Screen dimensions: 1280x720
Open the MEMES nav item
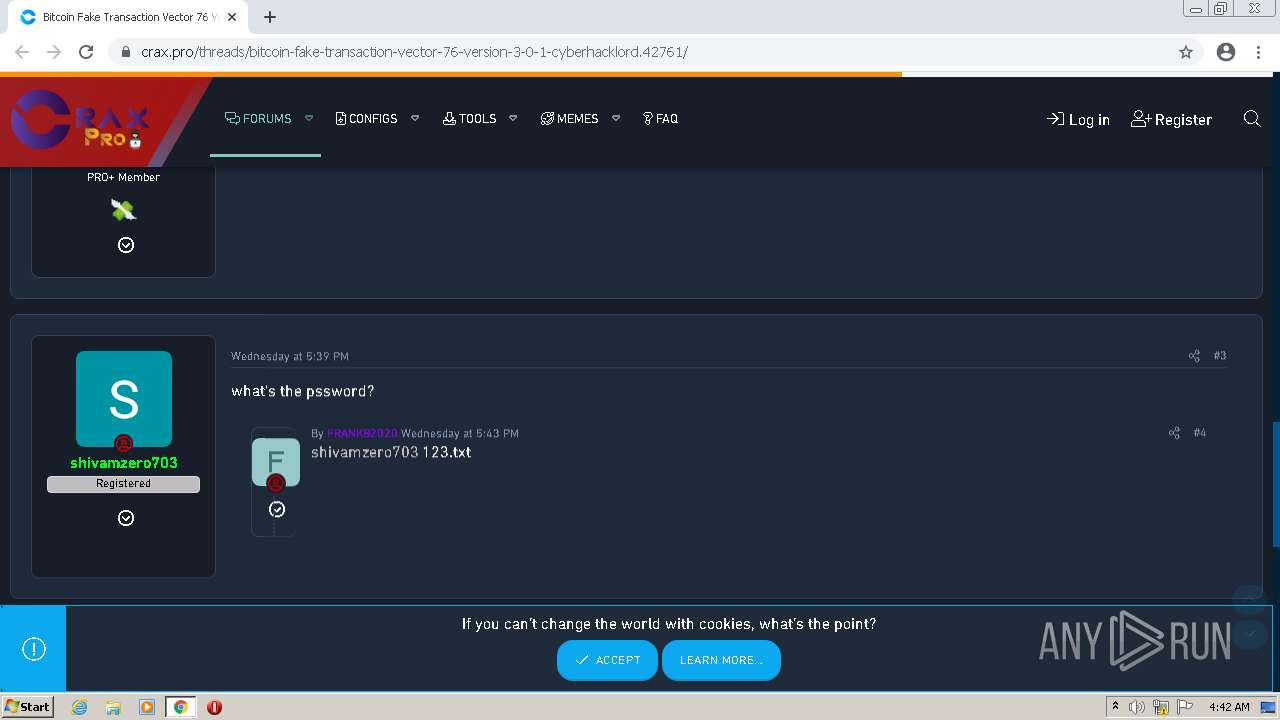tap(569, 118)
